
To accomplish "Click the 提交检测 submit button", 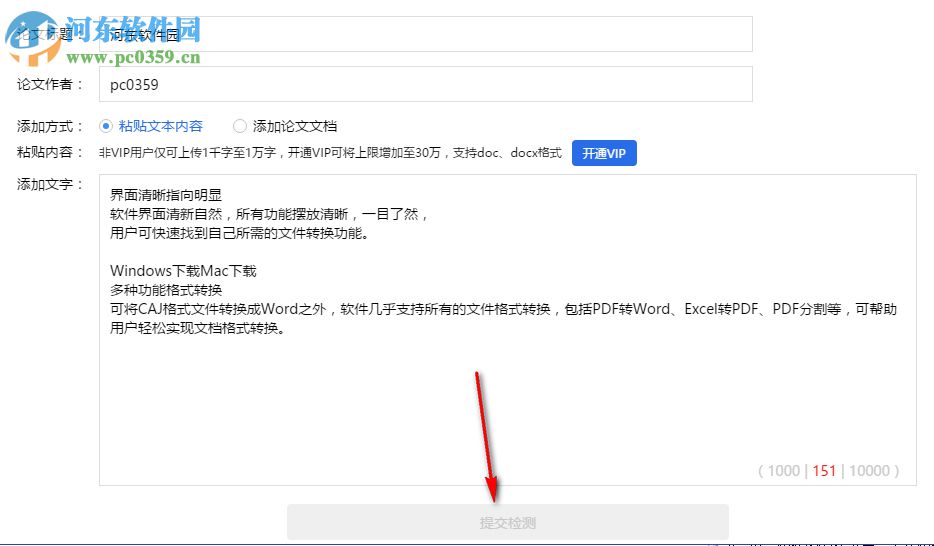I will click(x=508, y=522).
